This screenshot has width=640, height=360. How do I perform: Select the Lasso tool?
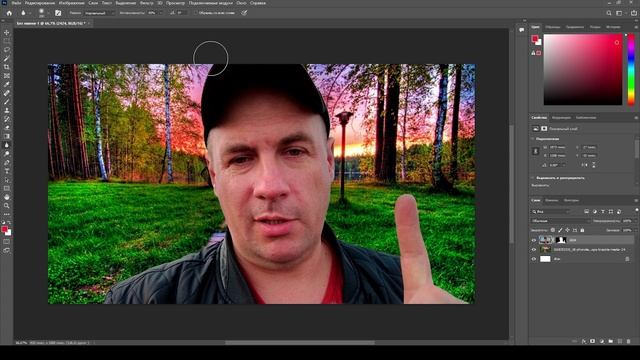[x=7, y=49]
